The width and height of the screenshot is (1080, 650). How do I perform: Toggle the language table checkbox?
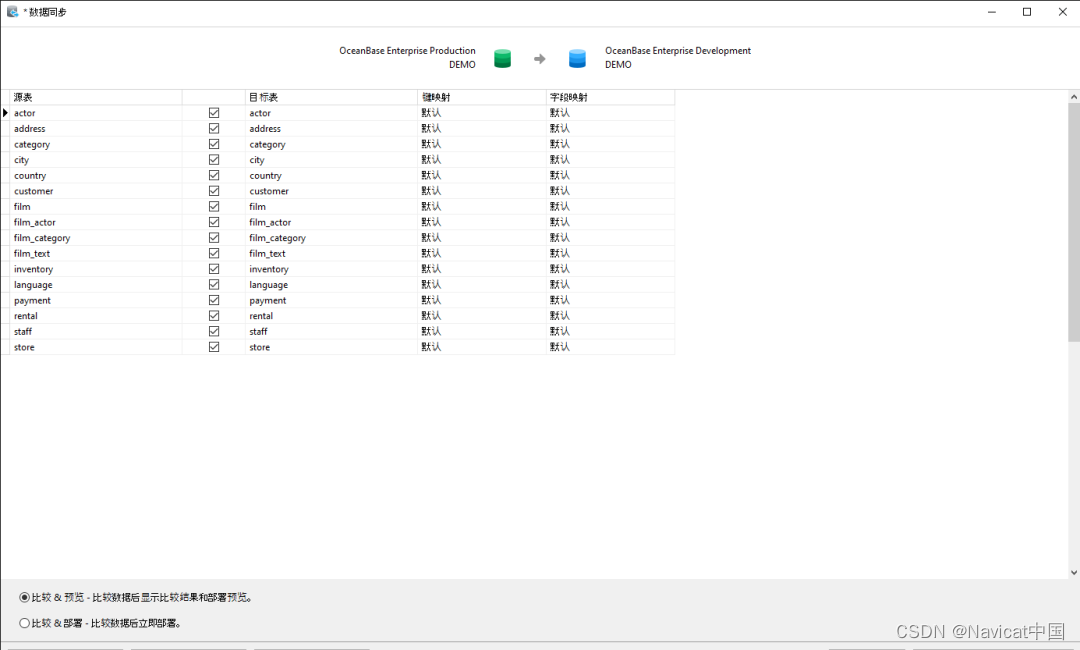point(214,284)
